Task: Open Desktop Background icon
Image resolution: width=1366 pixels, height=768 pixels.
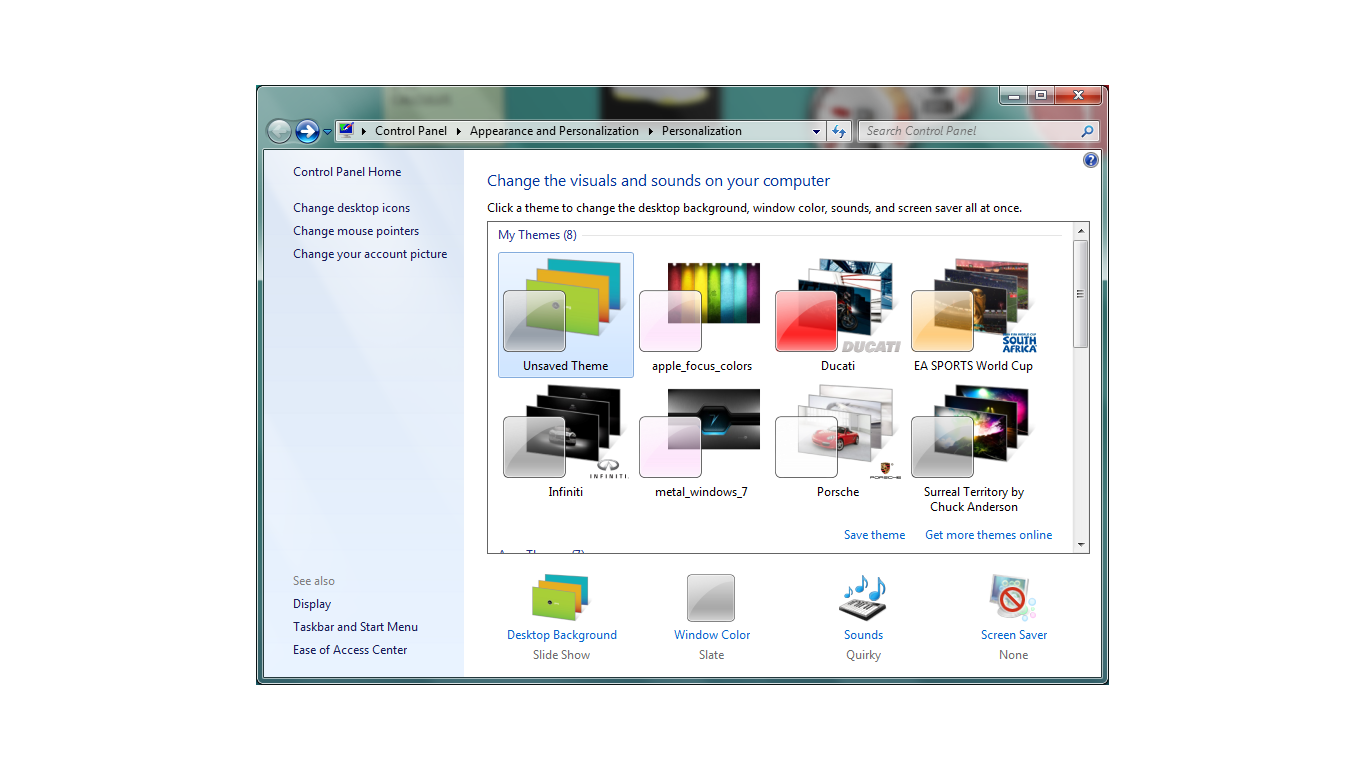Action: point(560,598)
